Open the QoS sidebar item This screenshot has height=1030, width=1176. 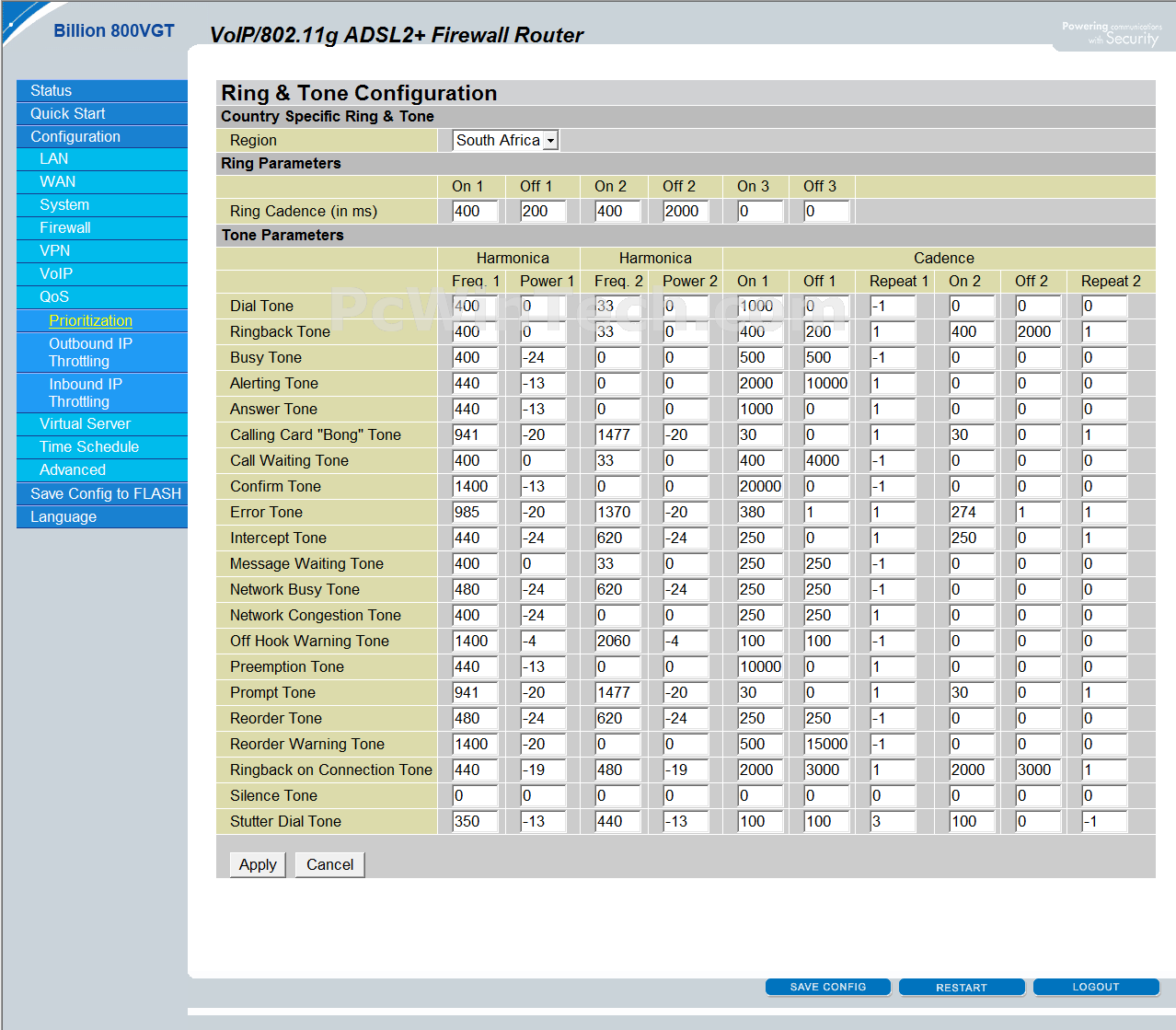tap(102, 297)
